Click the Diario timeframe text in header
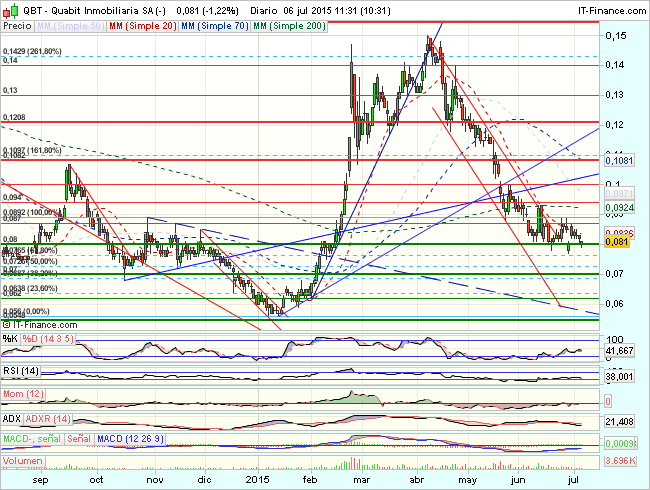The width and height of the screenshot is (650, 490). (264, 11)
